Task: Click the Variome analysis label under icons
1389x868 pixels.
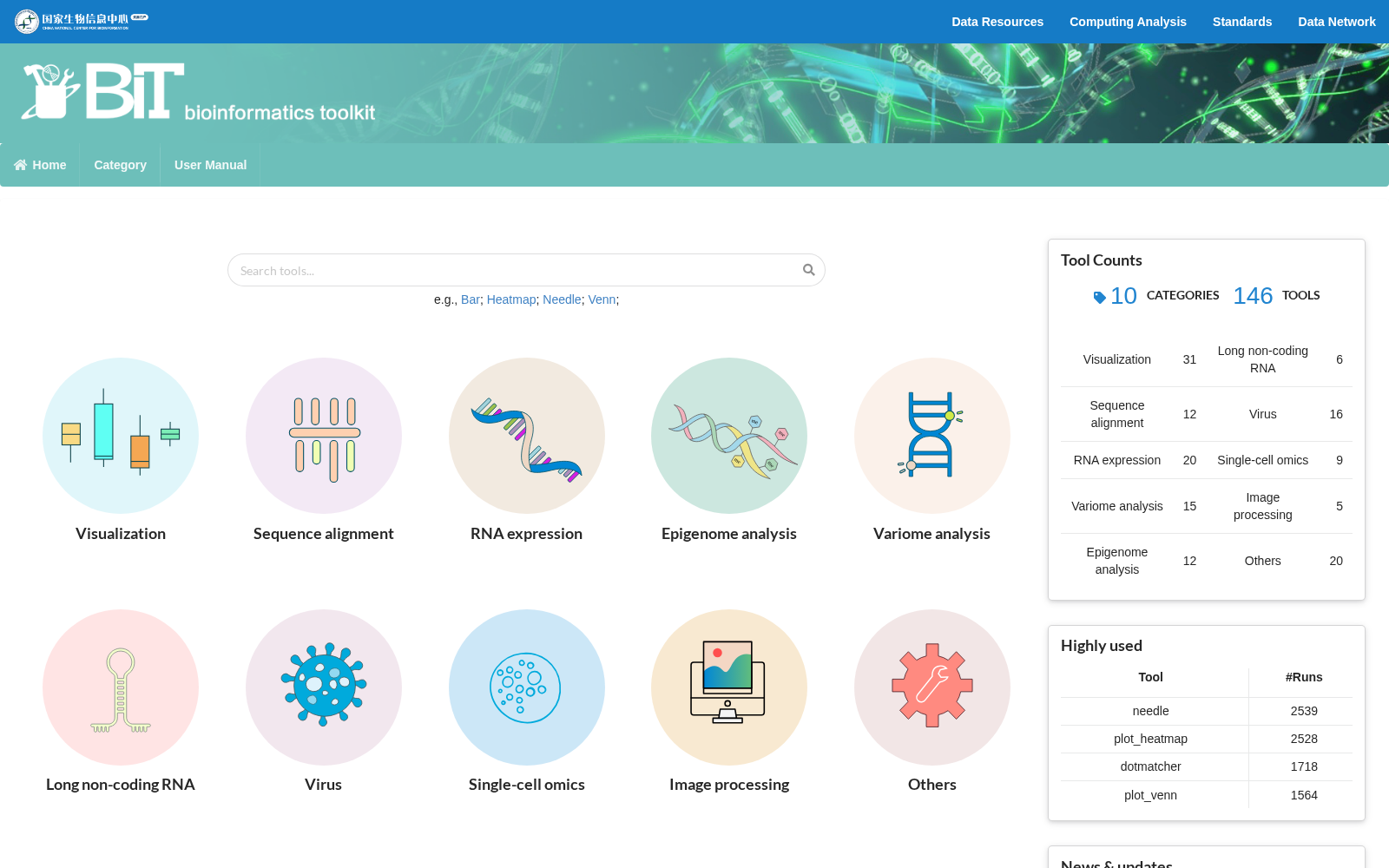Action: pos(932,534)
